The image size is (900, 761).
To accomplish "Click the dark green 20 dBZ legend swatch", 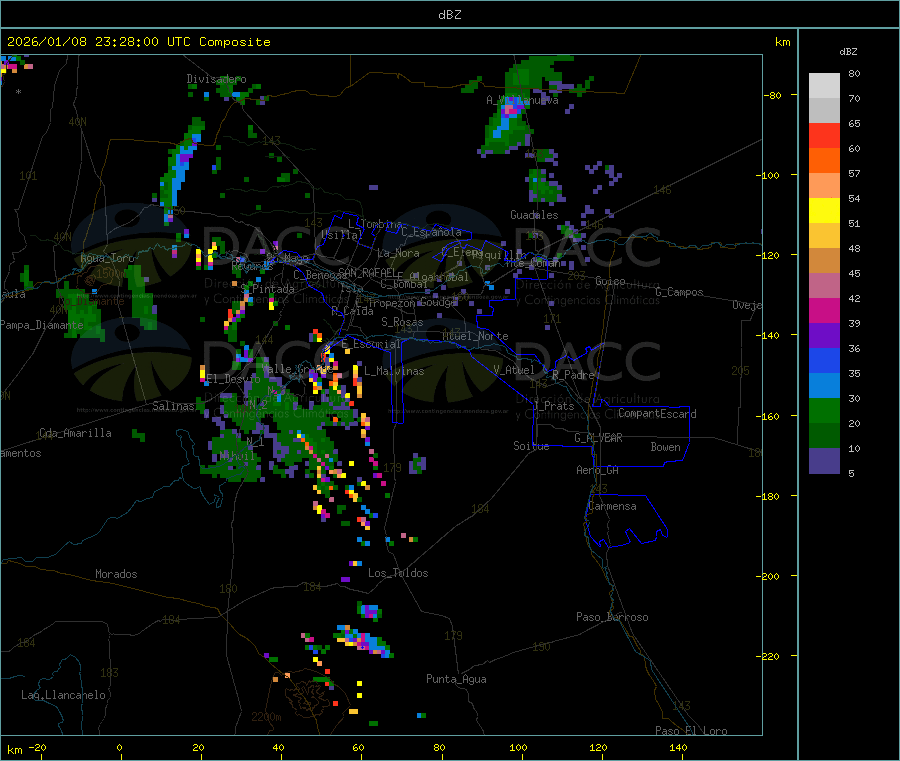I will point(824,435).
